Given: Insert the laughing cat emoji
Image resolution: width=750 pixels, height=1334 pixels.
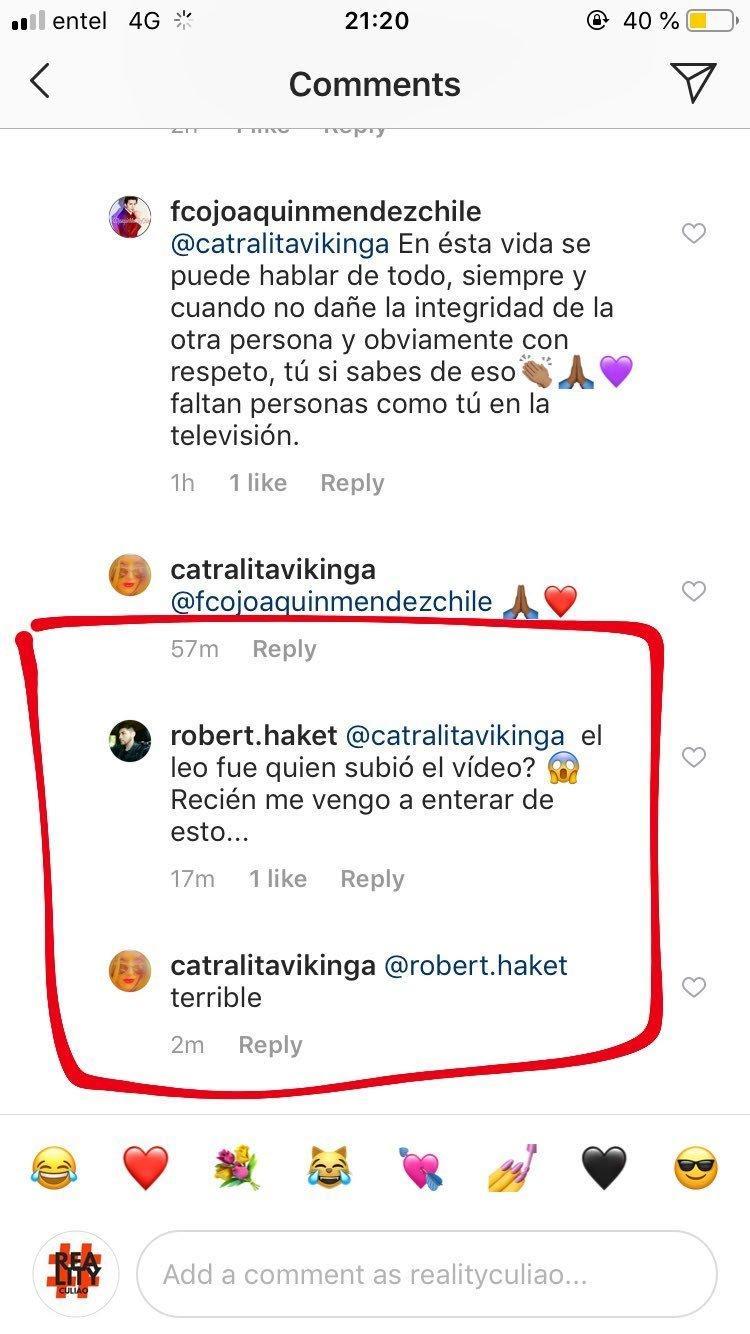Looking at the screenshot, I should [330, 1168].
